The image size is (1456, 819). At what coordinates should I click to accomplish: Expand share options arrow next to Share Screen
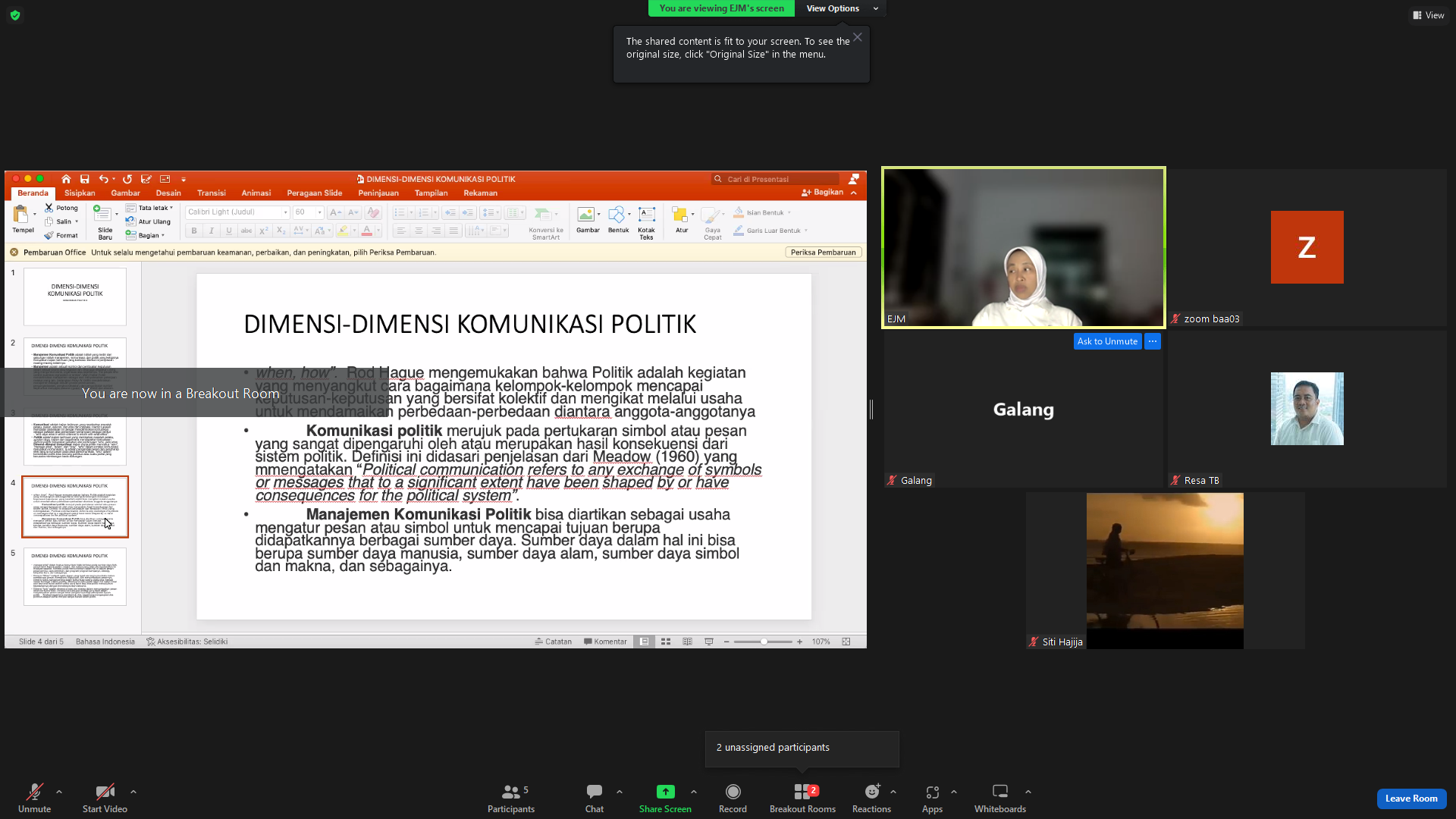(694, 792)
